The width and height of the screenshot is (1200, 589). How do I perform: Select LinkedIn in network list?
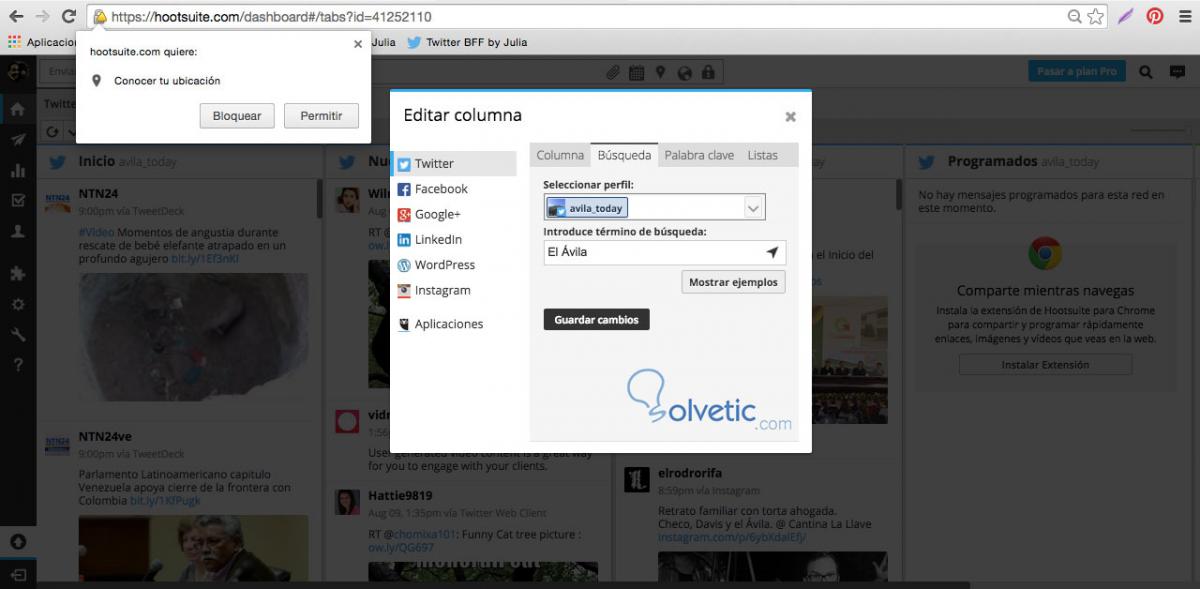coord(454,240)
